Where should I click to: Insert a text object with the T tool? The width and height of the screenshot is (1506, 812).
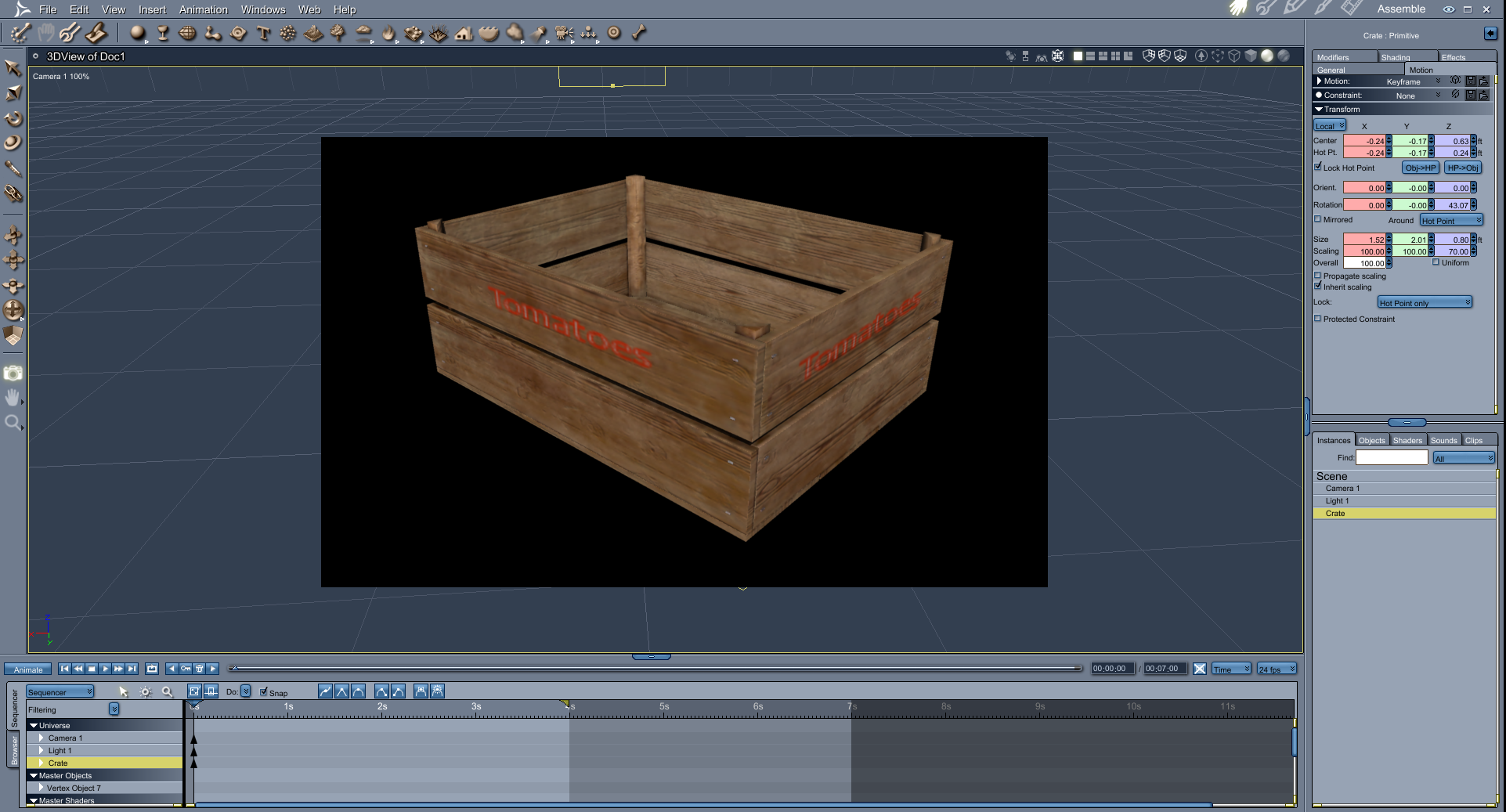tap(263, 33)
